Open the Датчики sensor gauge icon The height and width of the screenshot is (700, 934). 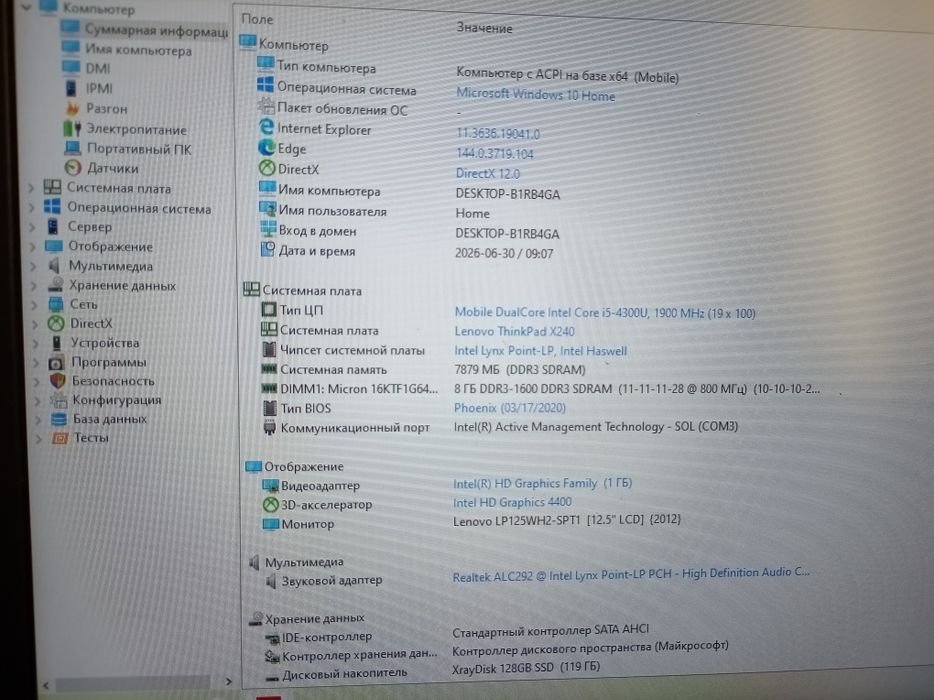click(73, 168)
